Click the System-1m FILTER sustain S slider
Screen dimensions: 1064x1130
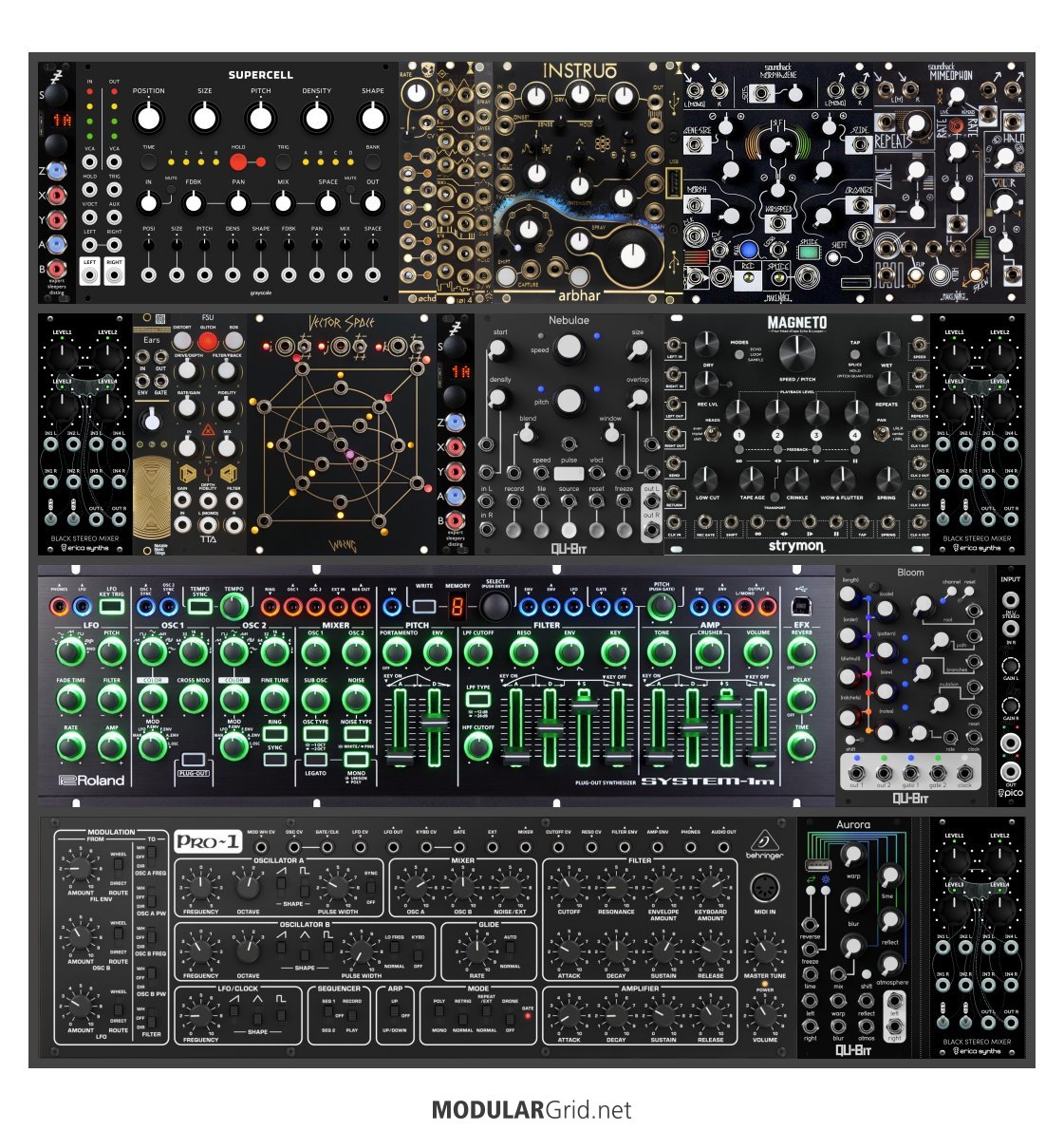[x=585, y=706]
